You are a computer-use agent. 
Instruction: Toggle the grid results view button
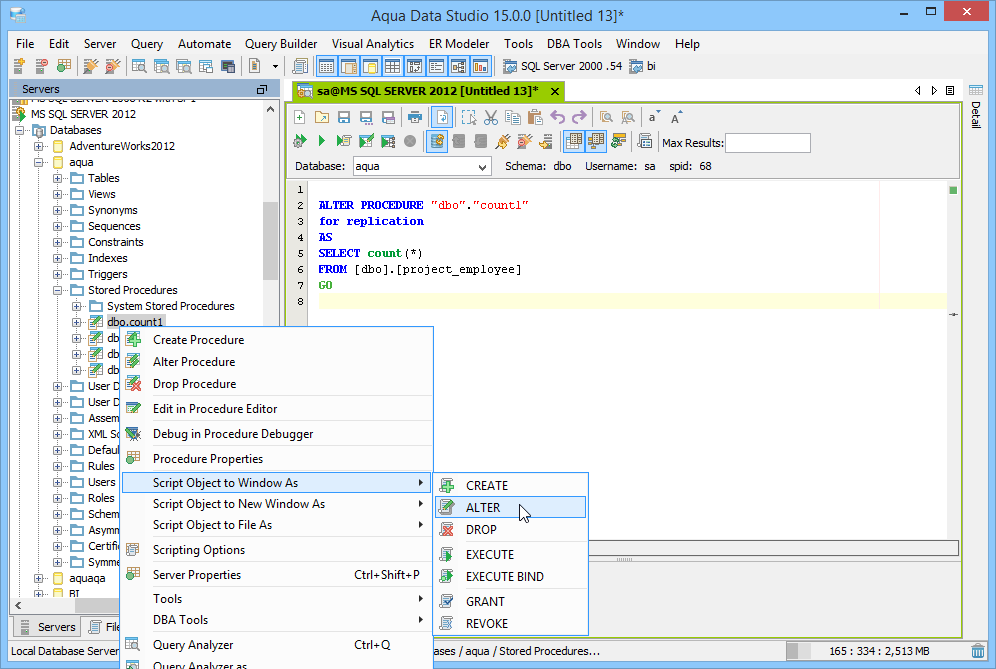pos(574,141)
